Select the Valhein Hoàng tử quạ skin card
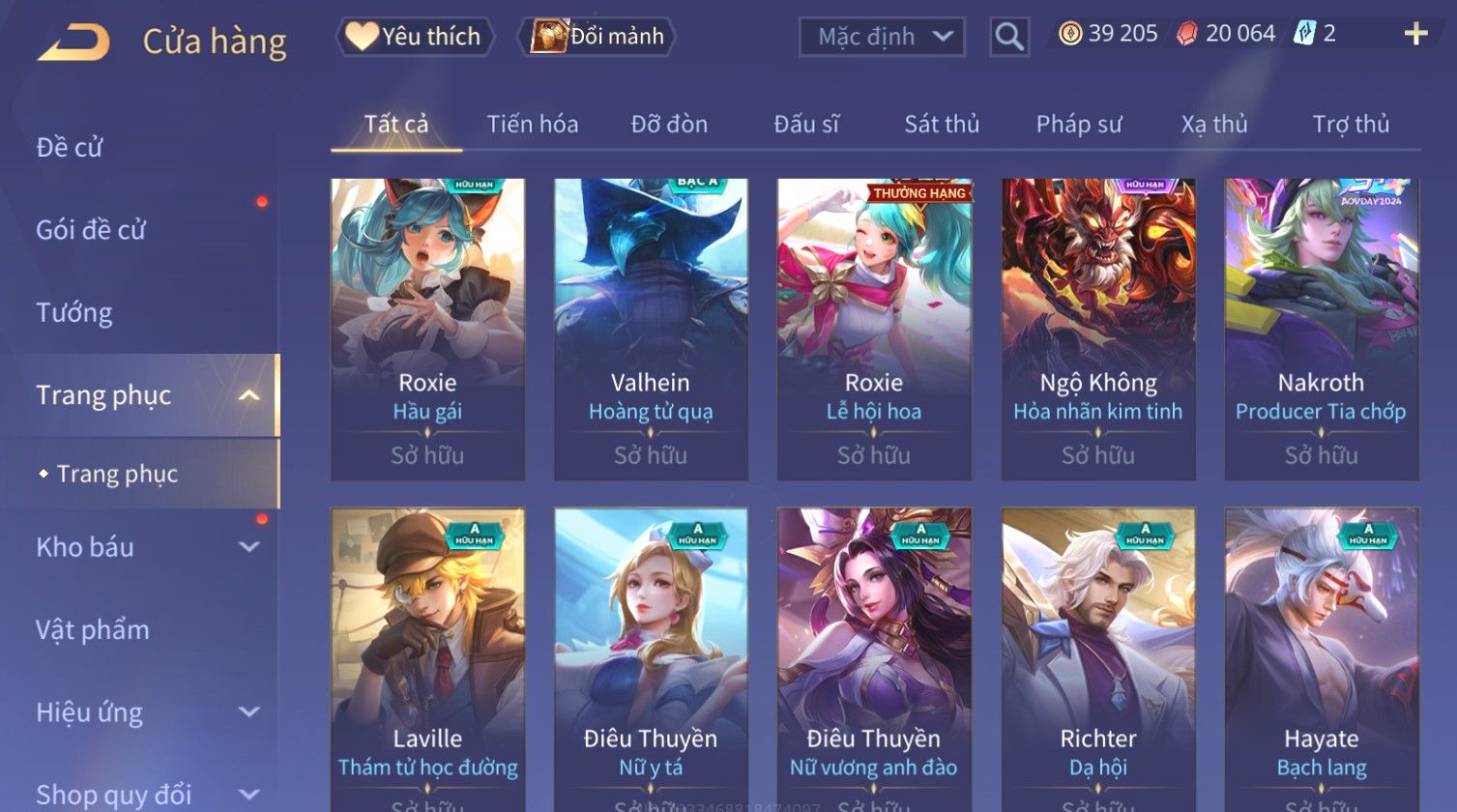This screenshot has height=812, width=1457. coord(651,330)
